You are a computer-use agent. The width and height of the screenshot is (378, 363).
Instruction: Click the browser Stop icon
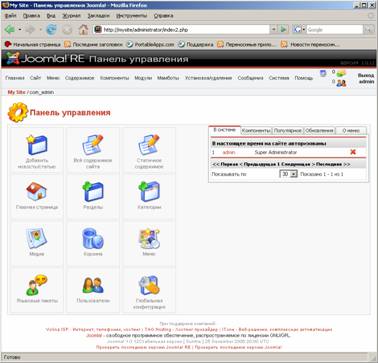[67, 30]
